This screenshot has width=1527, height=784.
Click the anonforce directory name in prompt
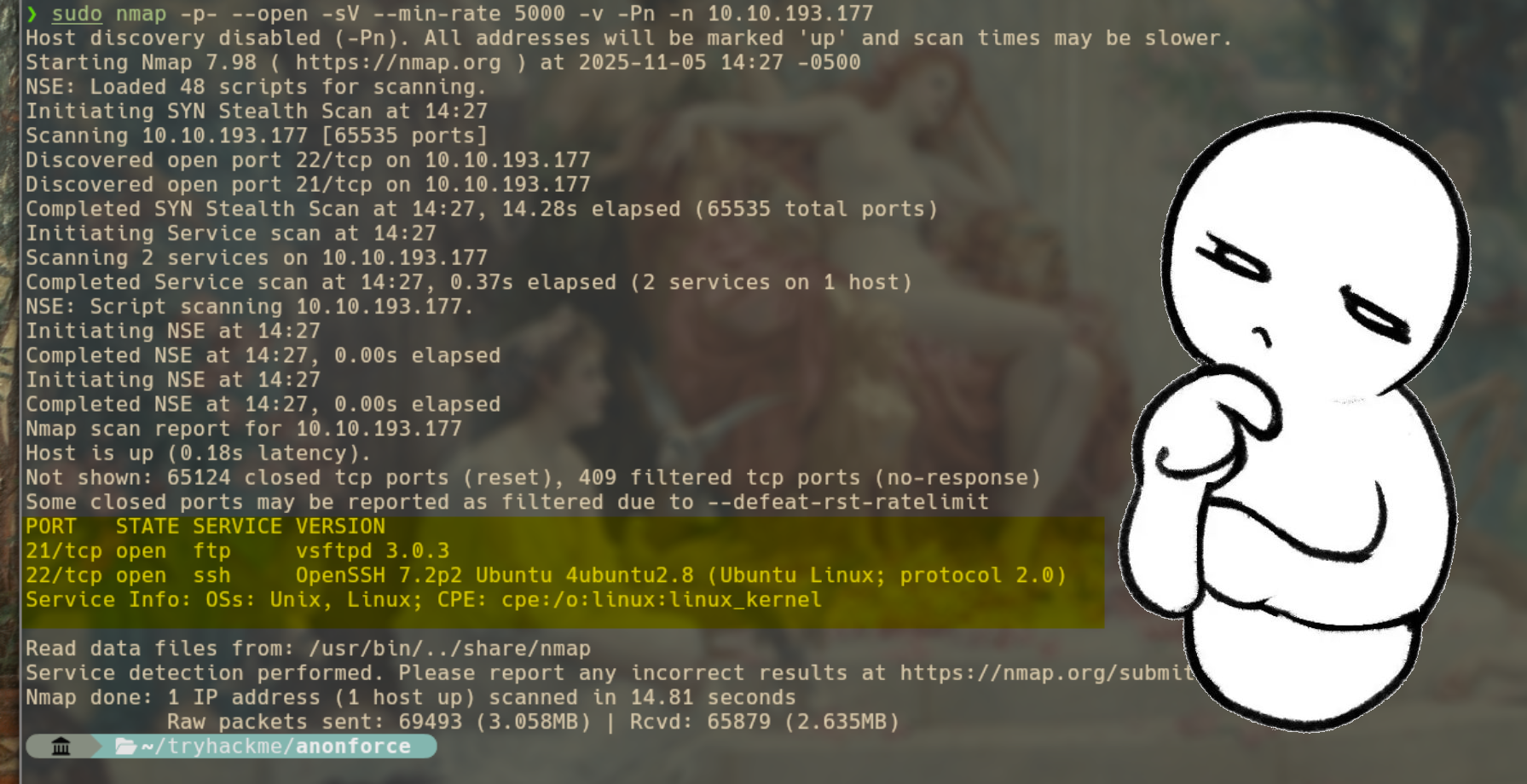[x=353, y=747]
